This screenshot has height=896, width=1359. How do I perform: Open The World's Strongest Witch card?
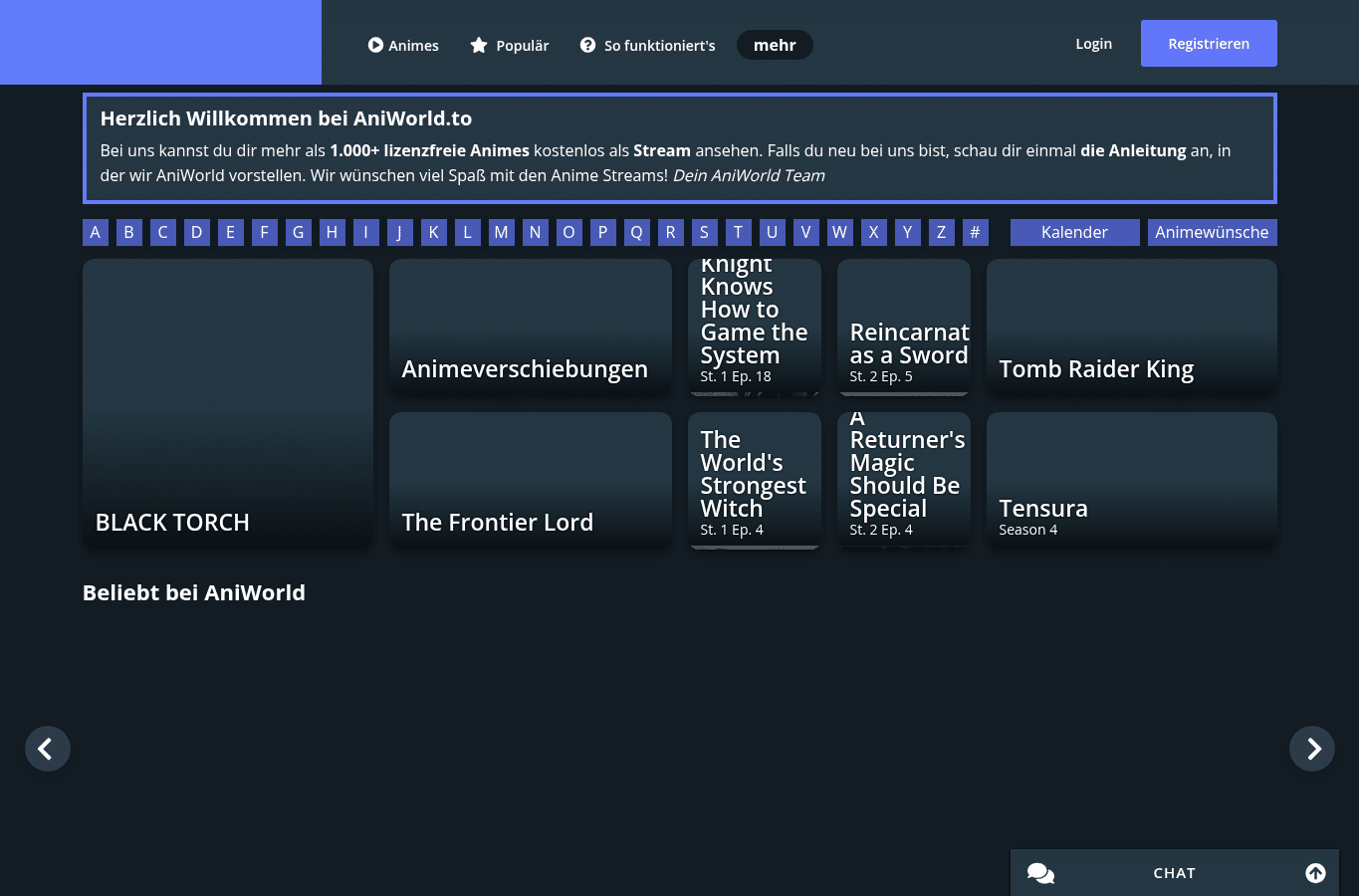pyautogui.click(x=755, y=480)
